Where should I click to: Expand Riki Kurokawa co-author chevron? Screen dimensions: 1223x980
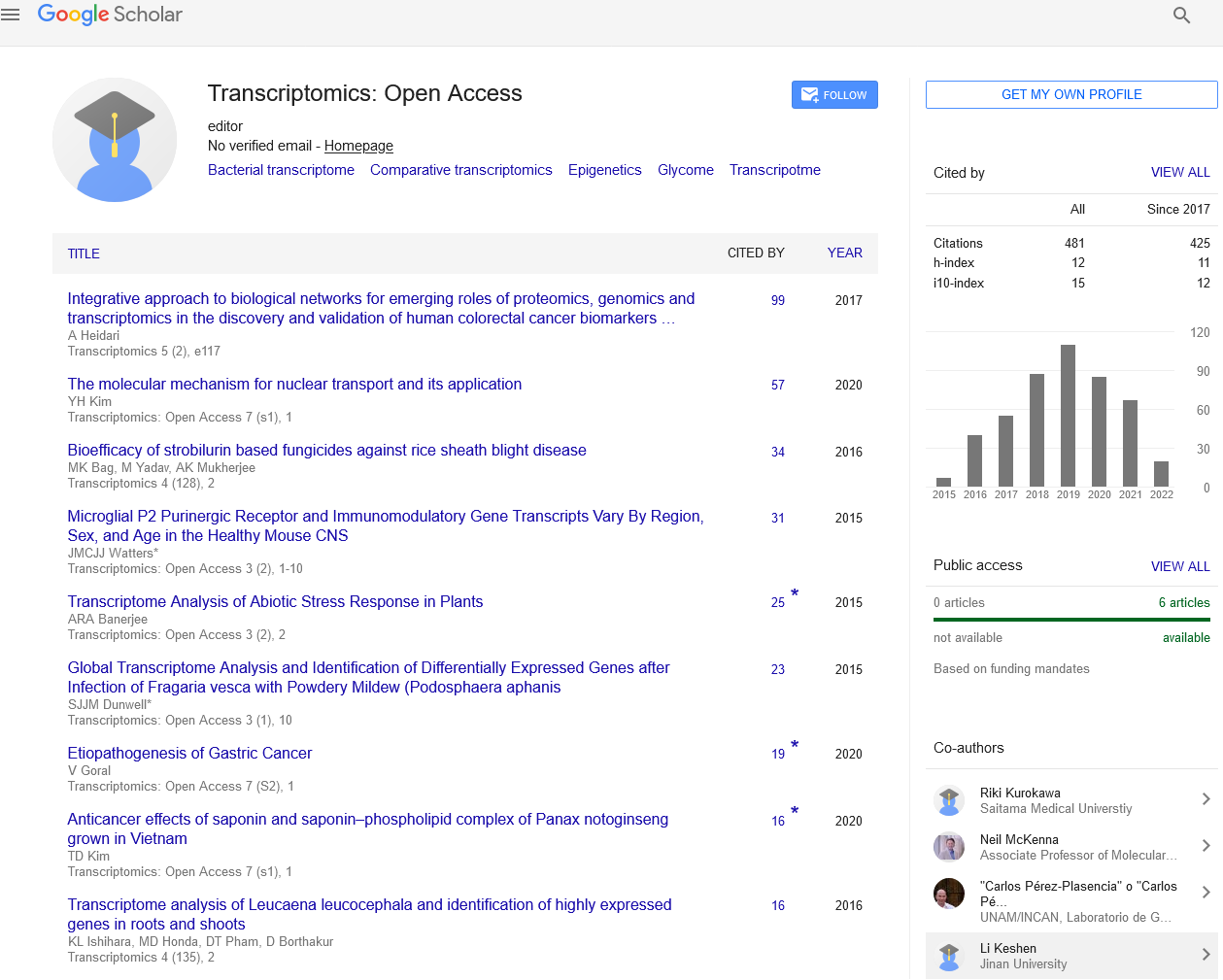1206,799
